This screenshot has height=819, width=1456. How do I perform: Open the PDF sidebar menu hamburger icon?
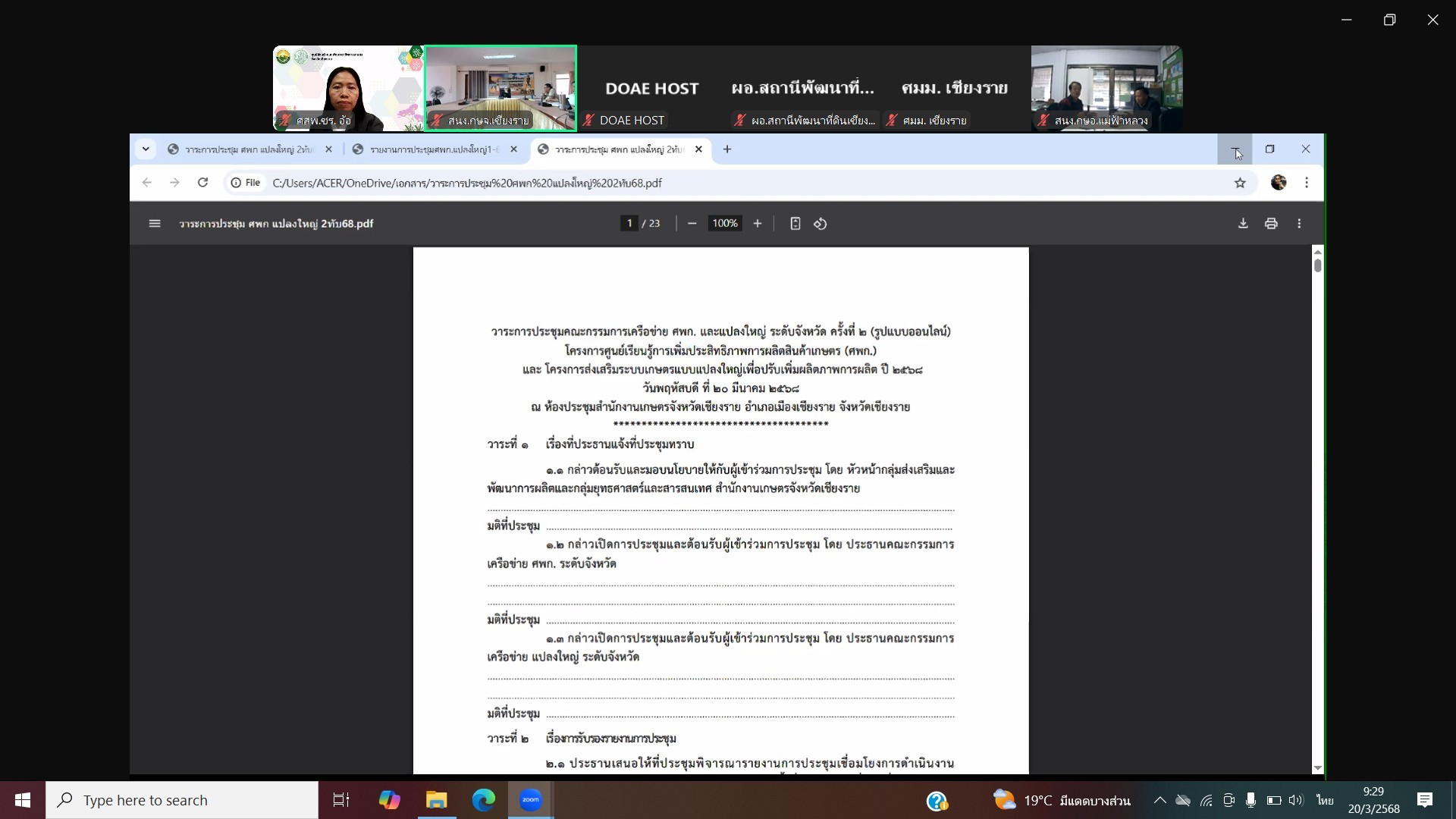point(155,224)
